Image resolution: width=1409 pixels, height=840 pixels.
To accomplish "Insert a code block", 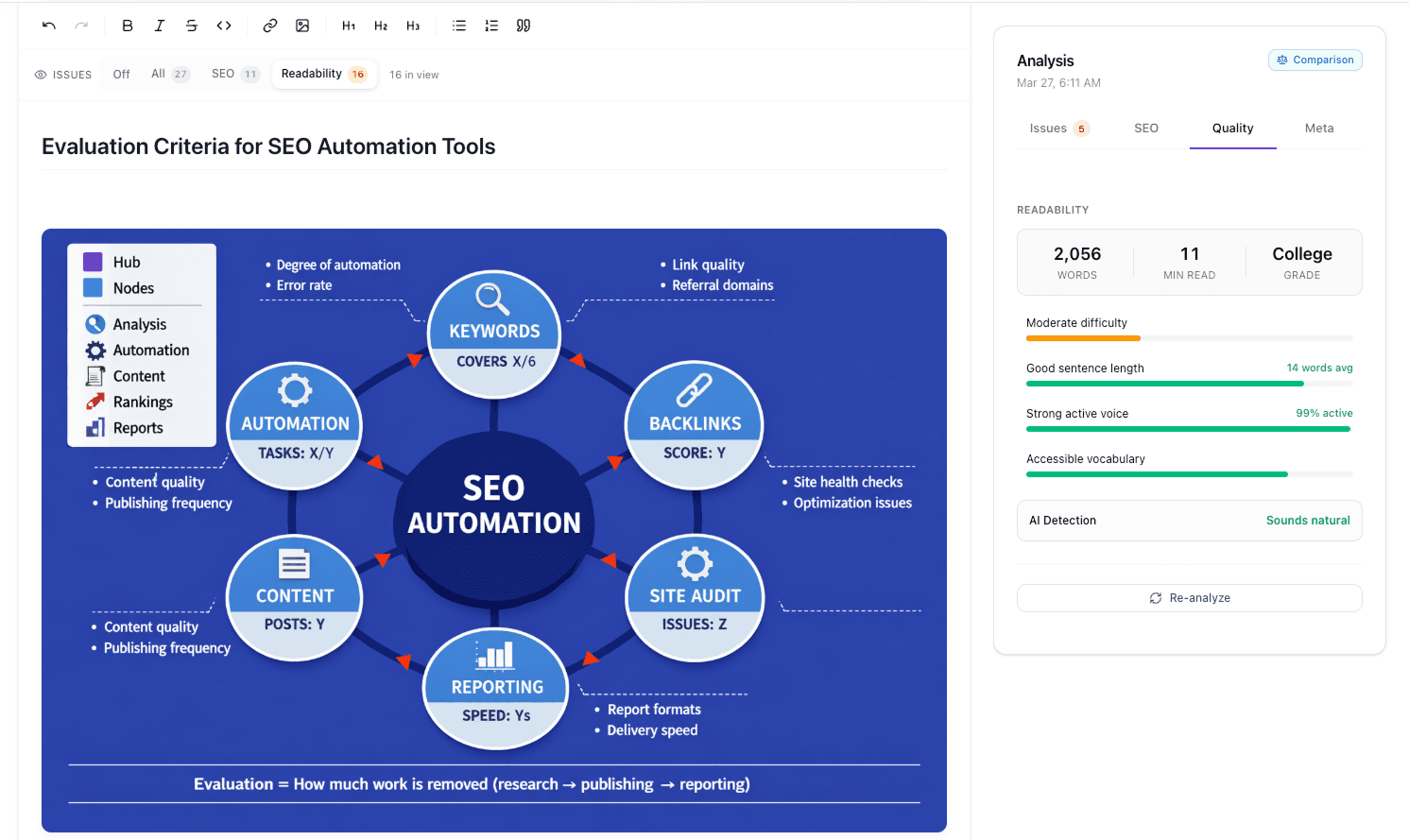I will [223, 26].
